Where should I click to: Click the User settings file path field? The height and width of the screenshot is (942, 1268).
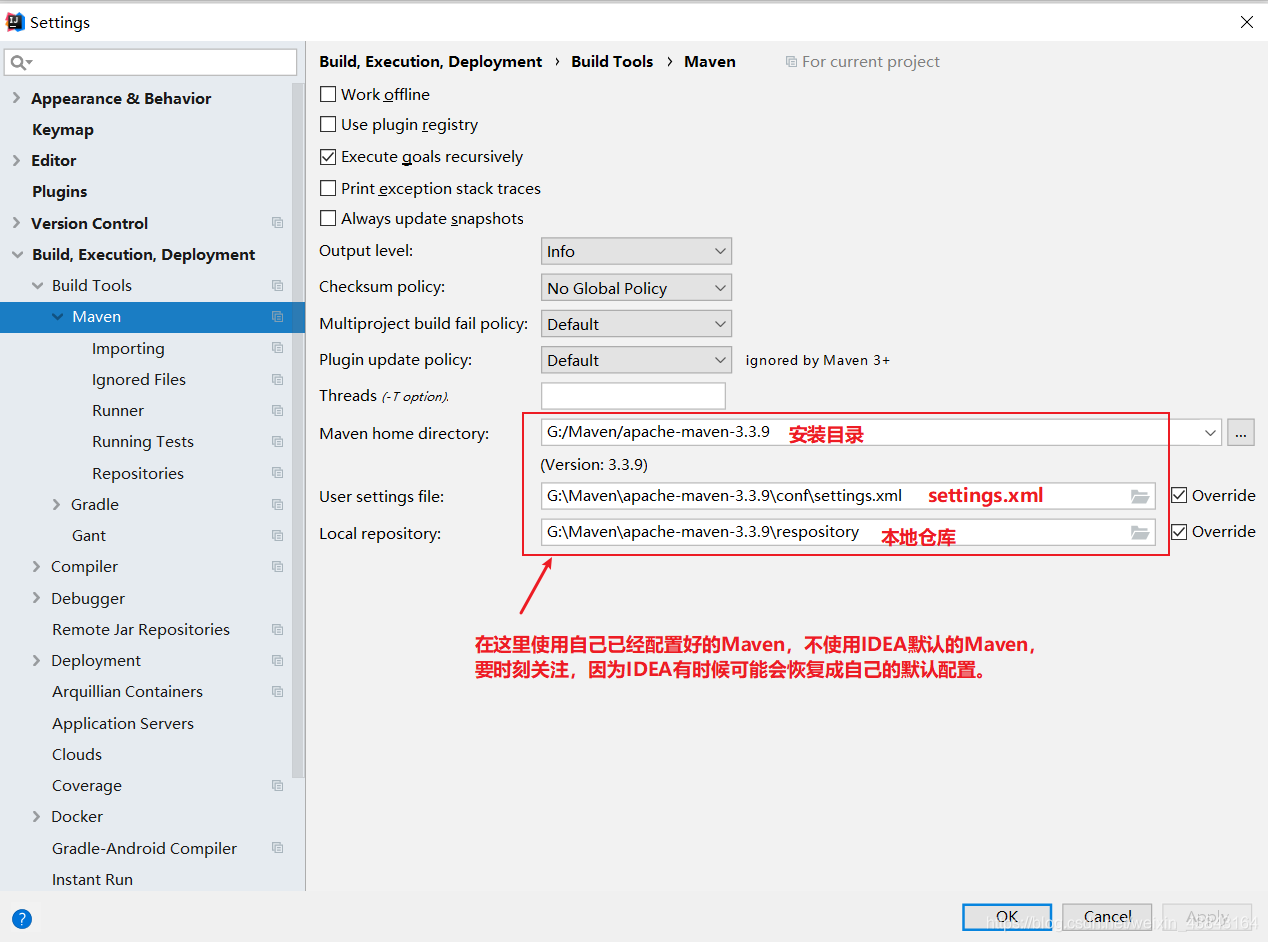pyautogui.click(x=848, y=496)
